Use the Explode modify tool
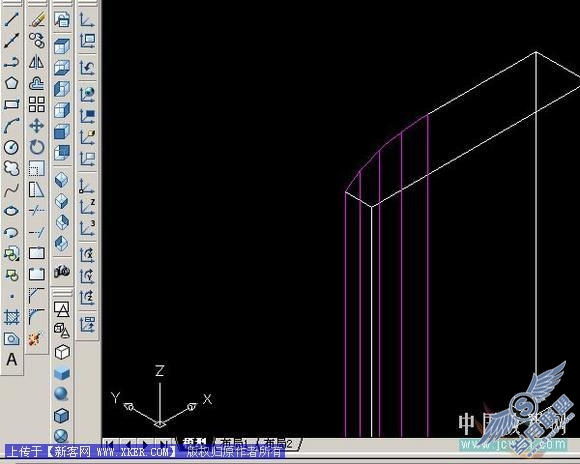Screen dimensions: 580x464 35,338
